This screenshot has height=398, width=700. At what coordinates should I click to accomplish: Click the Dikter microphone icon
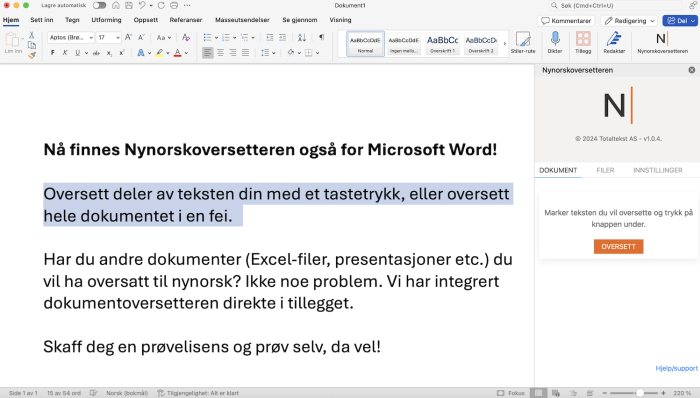[x=555, y=43]
